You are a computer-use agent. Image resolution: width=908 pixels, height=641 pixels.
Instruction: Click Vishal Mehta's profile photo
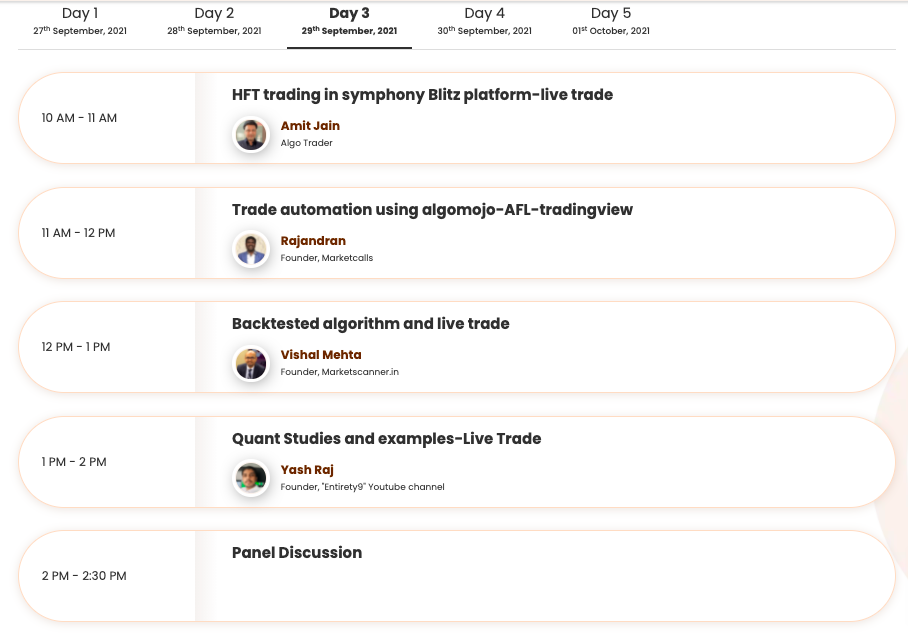point(250,364)
